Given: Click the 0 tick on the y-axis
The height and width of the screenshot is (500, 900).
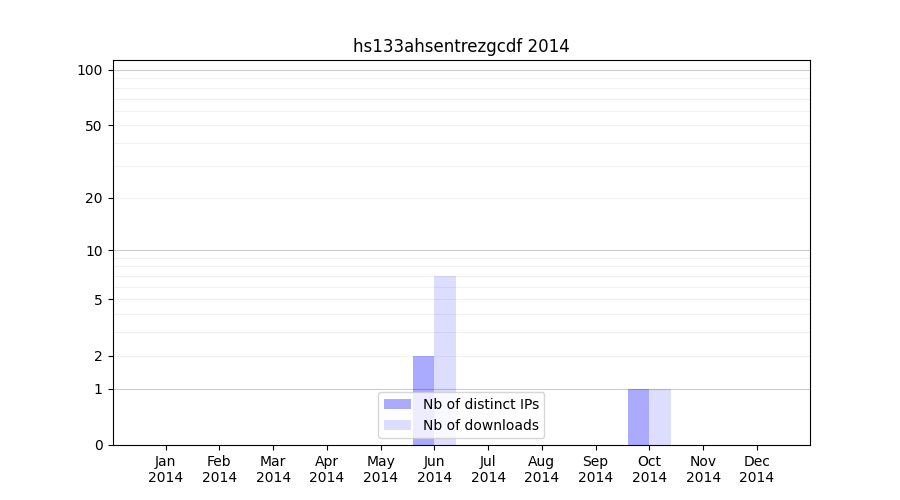Looking at the screenshot, I should [x=98, y=445].
